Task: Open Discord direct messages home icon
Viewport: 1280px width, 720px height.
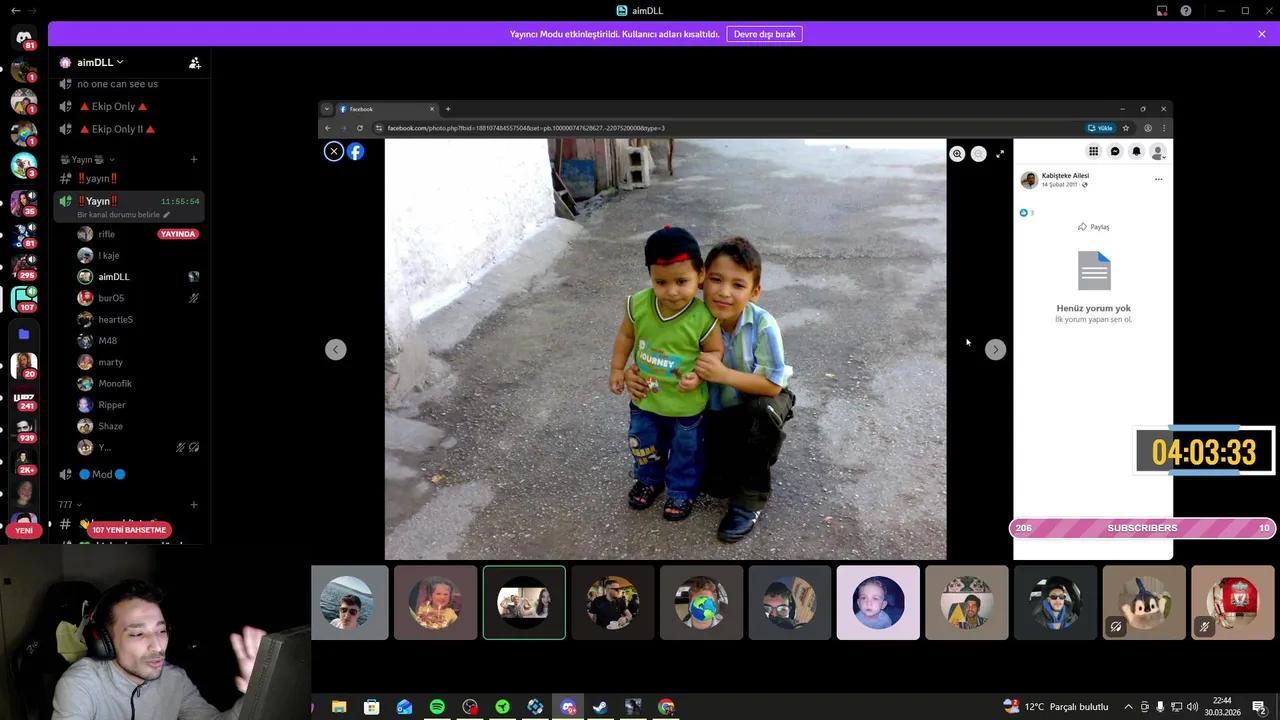Action: [x=24, y=38]
